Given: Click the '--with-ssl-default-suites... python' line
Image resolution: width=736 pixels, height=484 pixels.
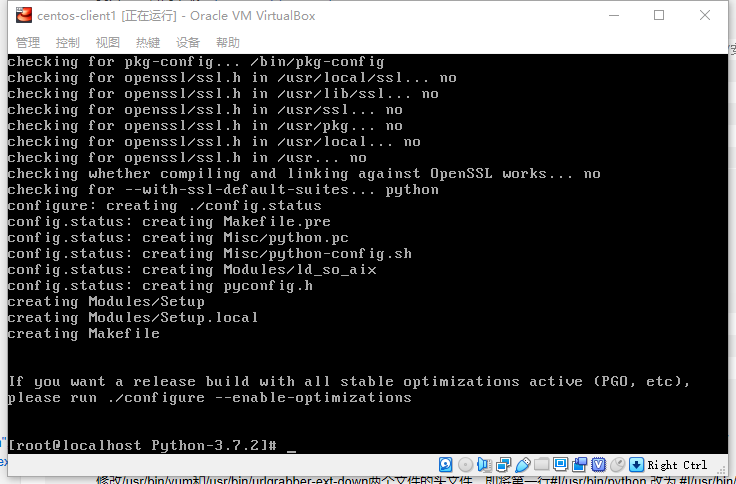Looking at the screenshot, I should pos(223,190).
